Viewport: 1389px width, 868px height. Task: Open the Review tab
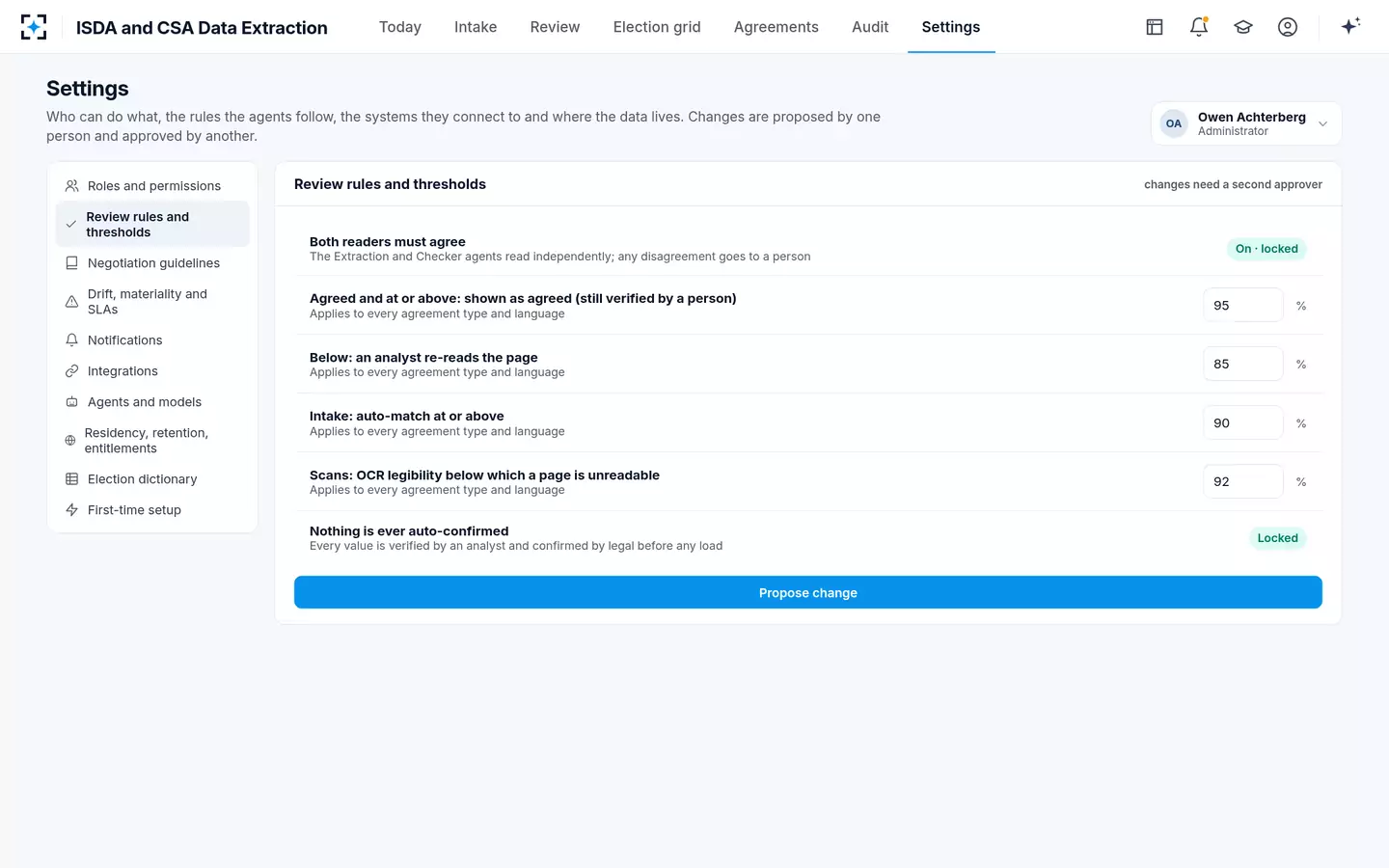(555, 27)
